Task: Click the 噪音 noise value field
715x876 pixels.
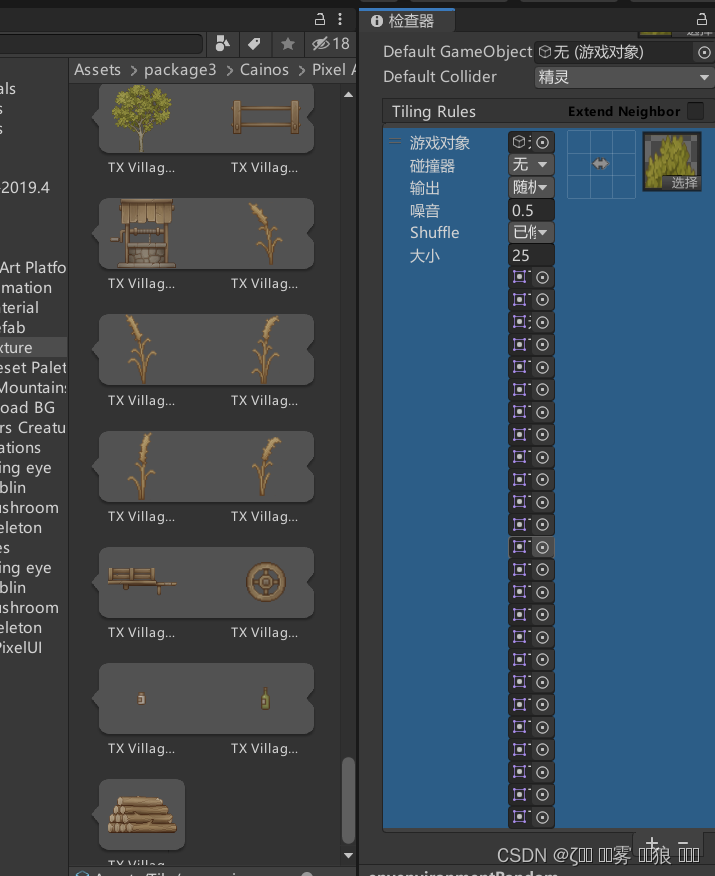Action: [x=531, y=211]
